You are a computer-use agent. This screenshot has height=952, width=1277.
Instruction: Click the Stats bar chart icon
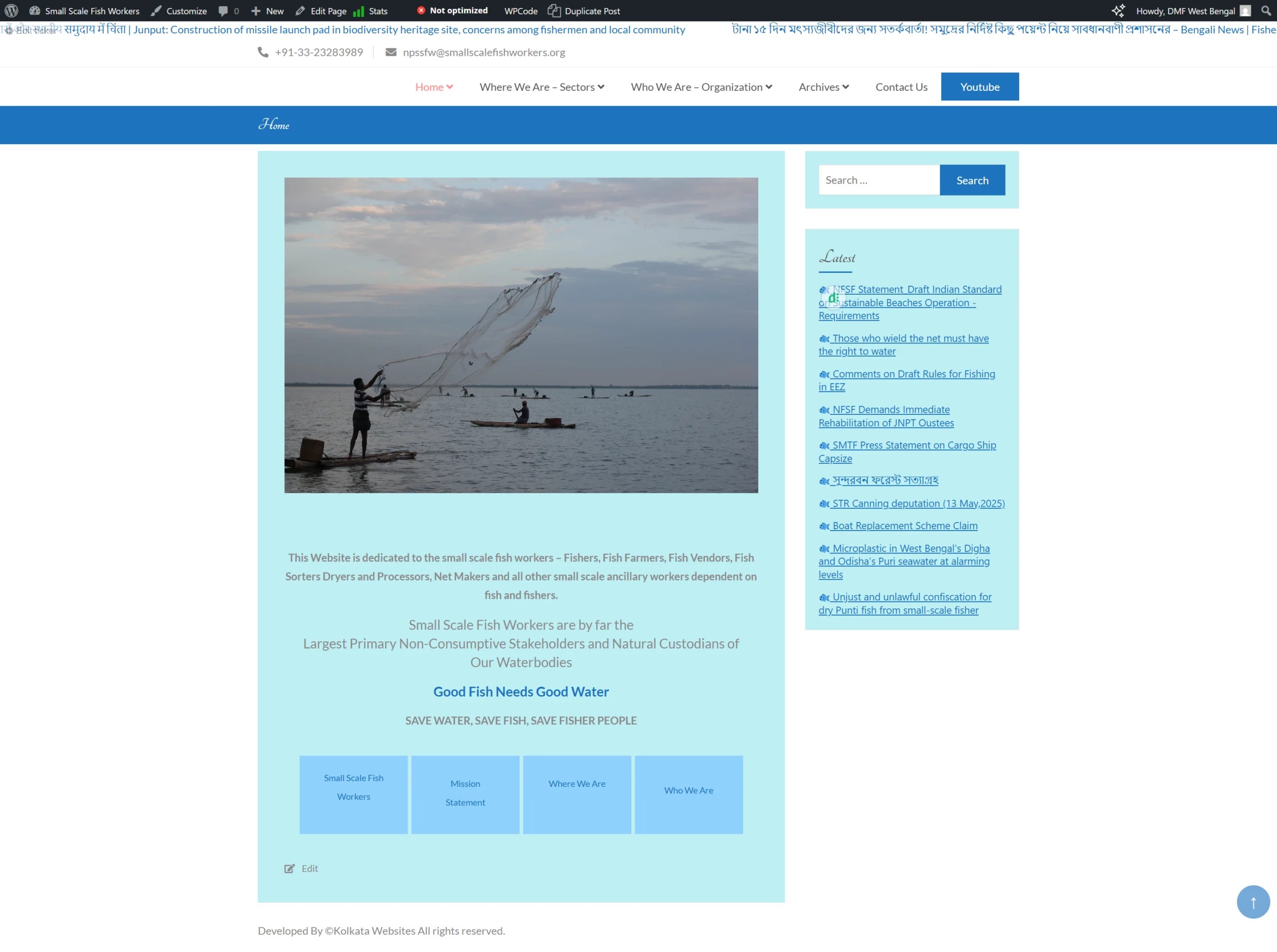click(x=359, y=11)
